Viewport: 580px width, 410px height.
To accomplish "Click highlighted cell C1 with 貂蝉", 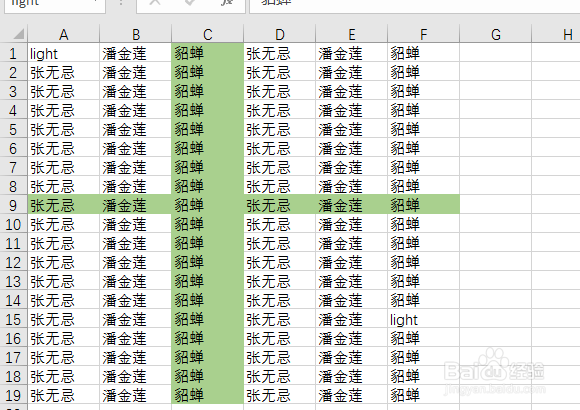I will coord(208,53).
